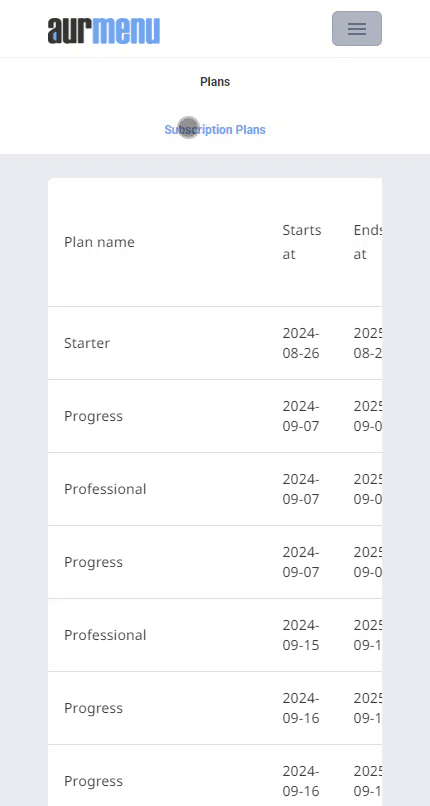Select the Professional plan starting 2024-09-15
Image resolution: width=430 pixels, height=806 pixels.
(x=105, y=635)
